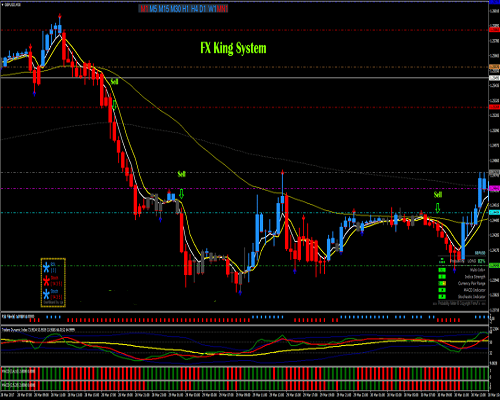Open the MN1 monthly timeframe

click(222, 9)
